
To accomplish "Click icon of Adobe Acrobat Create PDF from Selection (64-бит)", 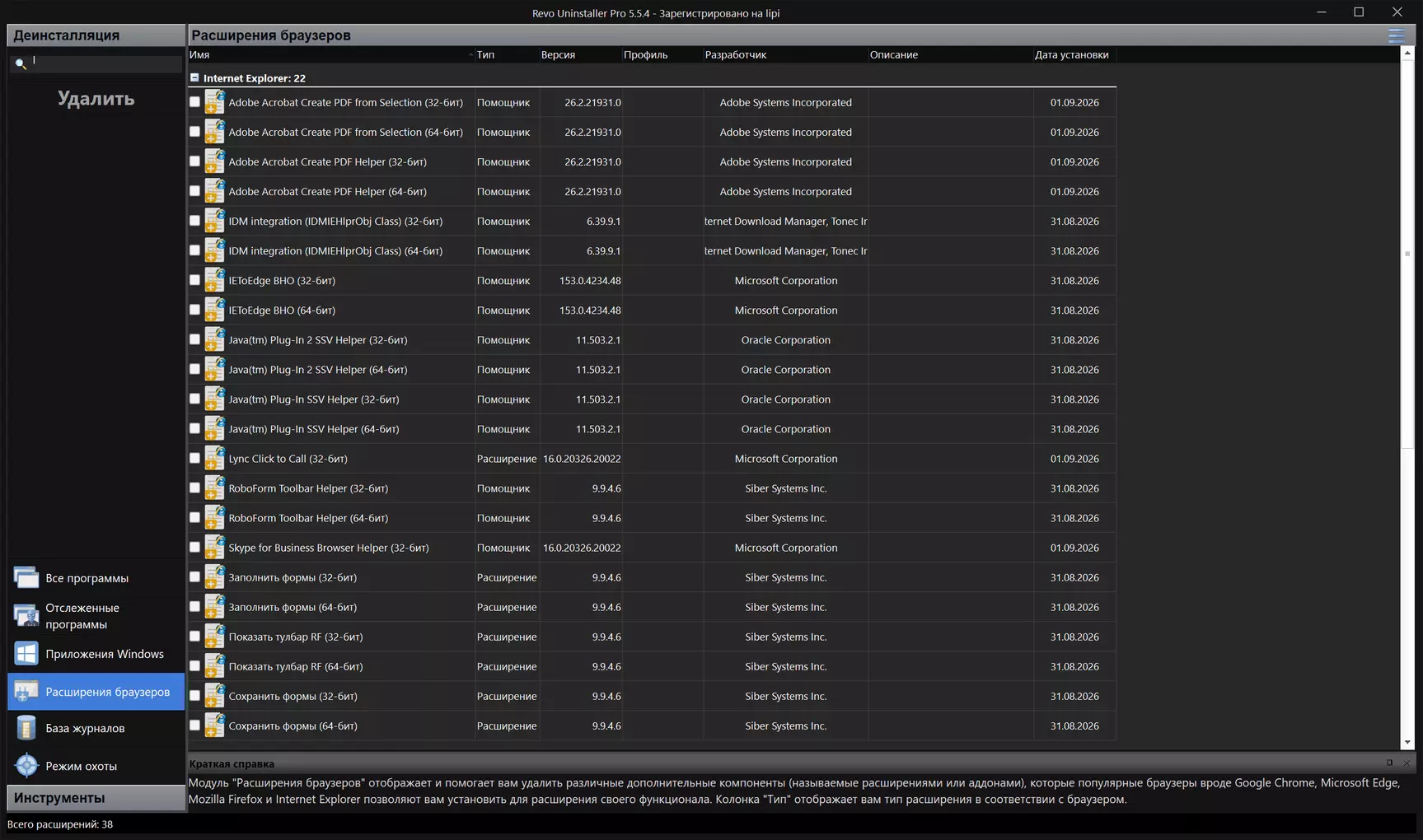I will (x=214, y=132).
